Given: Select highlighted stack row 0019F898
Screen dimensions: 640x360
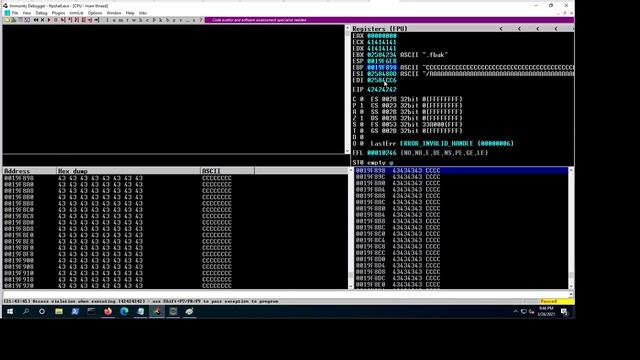Looking at the screenshot, I should (461, 170).
